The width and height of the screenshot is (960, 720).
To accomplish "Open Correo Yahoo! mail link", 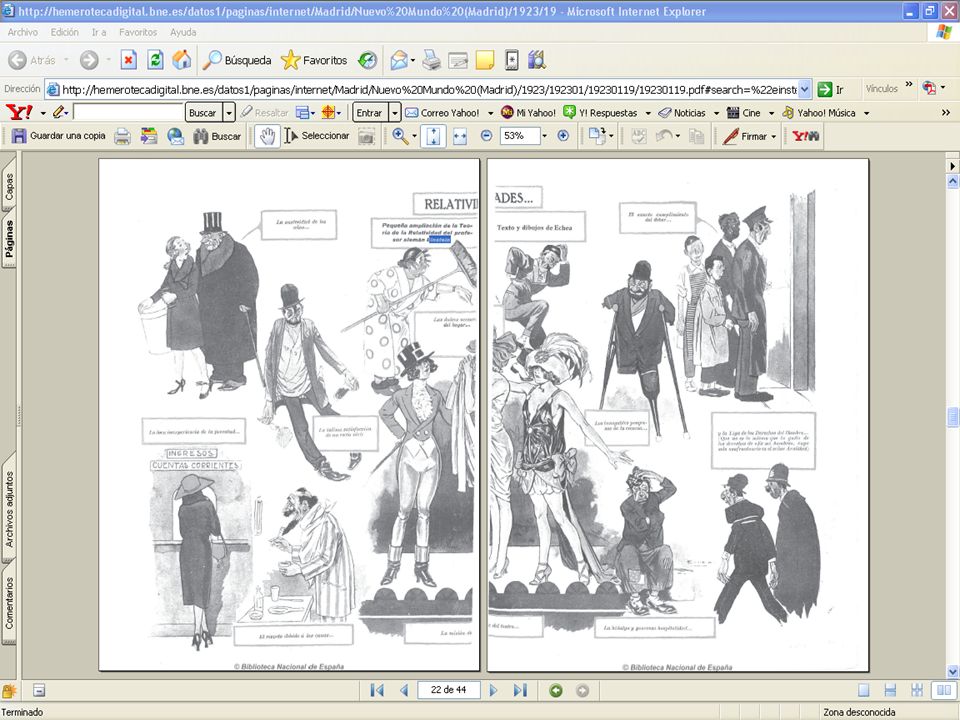I will (x=443, y=113).
